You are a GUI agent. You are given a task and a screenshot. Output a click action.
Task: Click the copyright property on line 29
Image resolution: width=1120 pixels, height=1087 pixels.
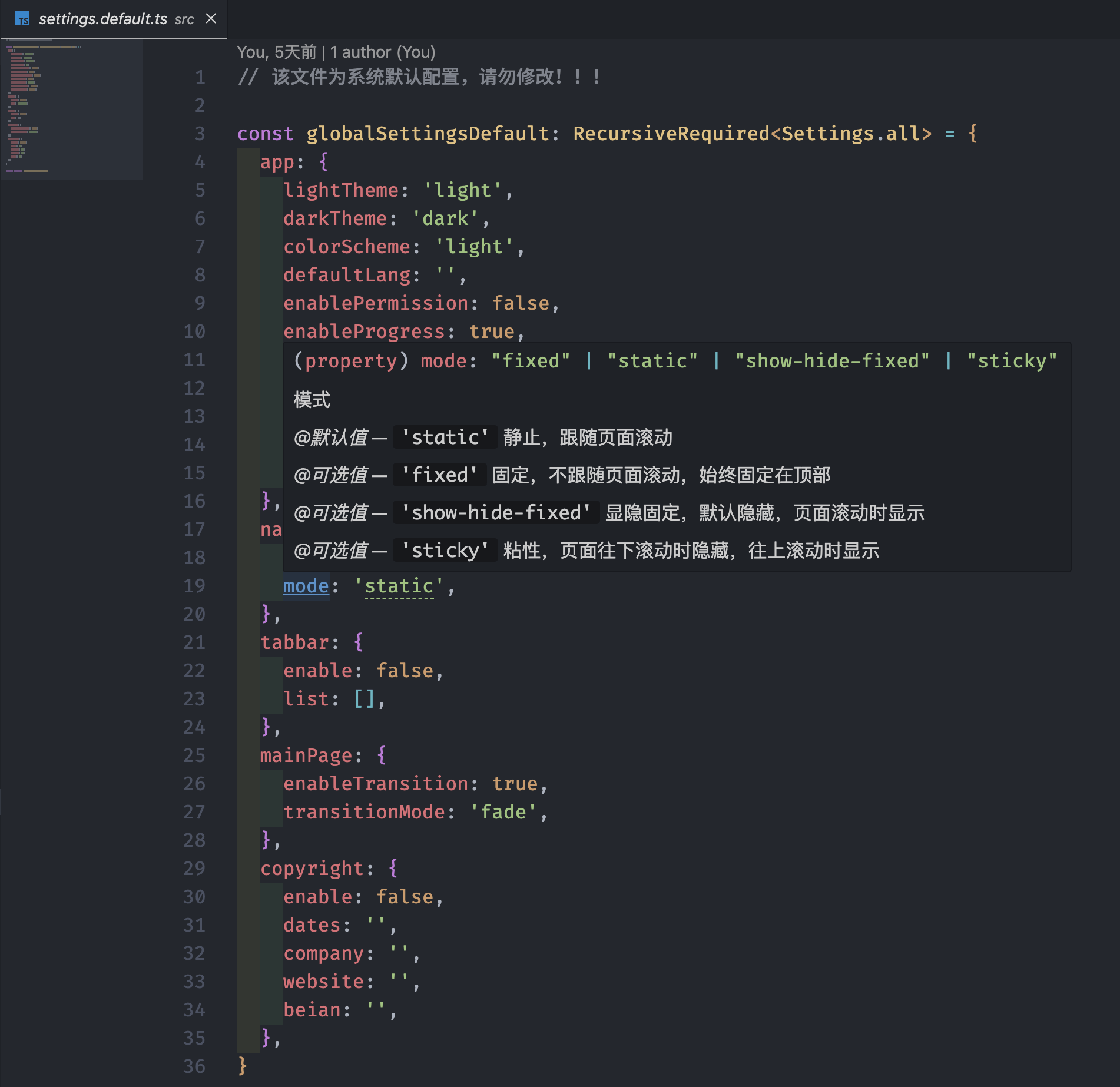point(312,869)
